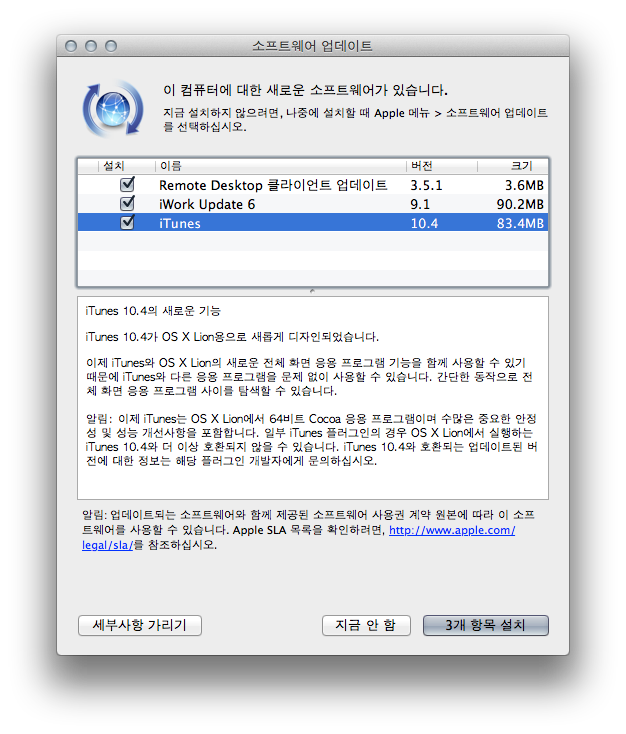This screenshot has height=734, width=626.
Task: Select the iWork Update 6 row name
Action: 207,204
